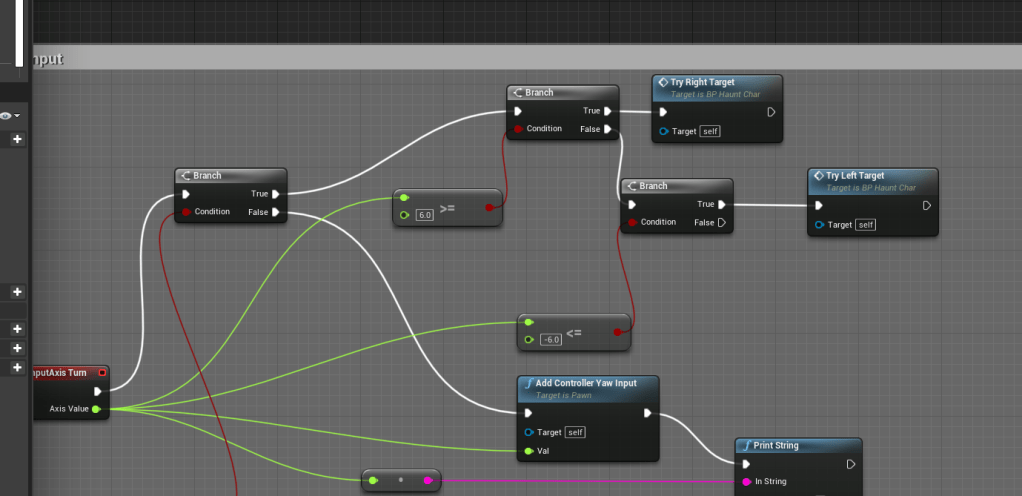This screenshot has width=1022, height=496.
Task: Click the function icon on Add Controller Yaw Input
Action: [527, 383]
